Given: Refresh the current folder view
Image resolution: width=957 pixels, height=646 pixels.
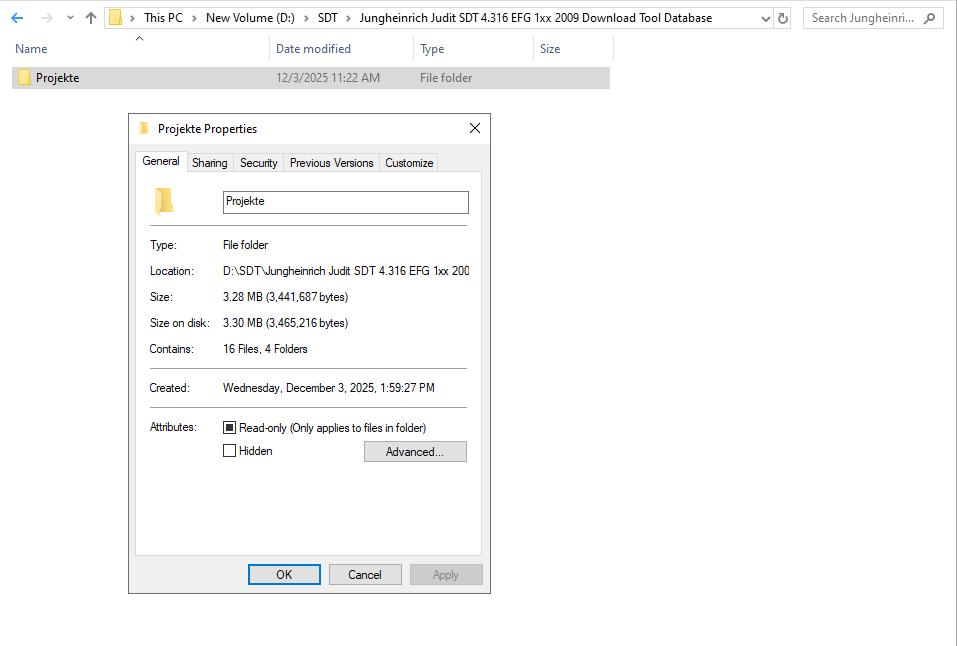Looking at the screenshot, I should pyautogui.click(x=782, y=18).
